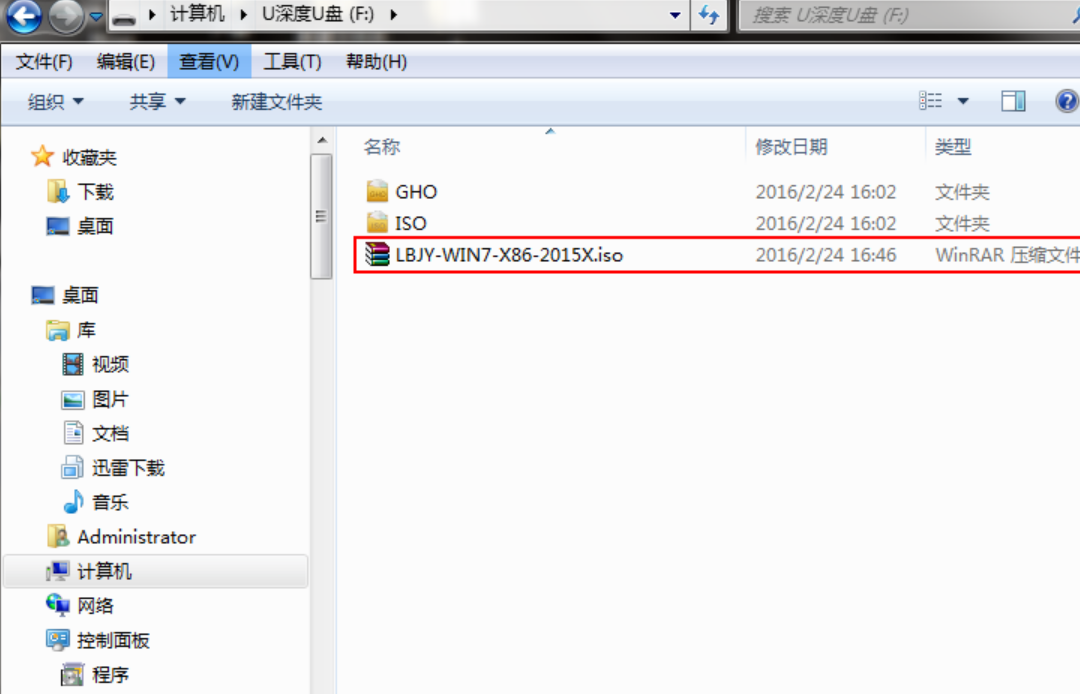1080x694 pixels.
Task: Click the search U深度U盘 input field
Action: 909,15
